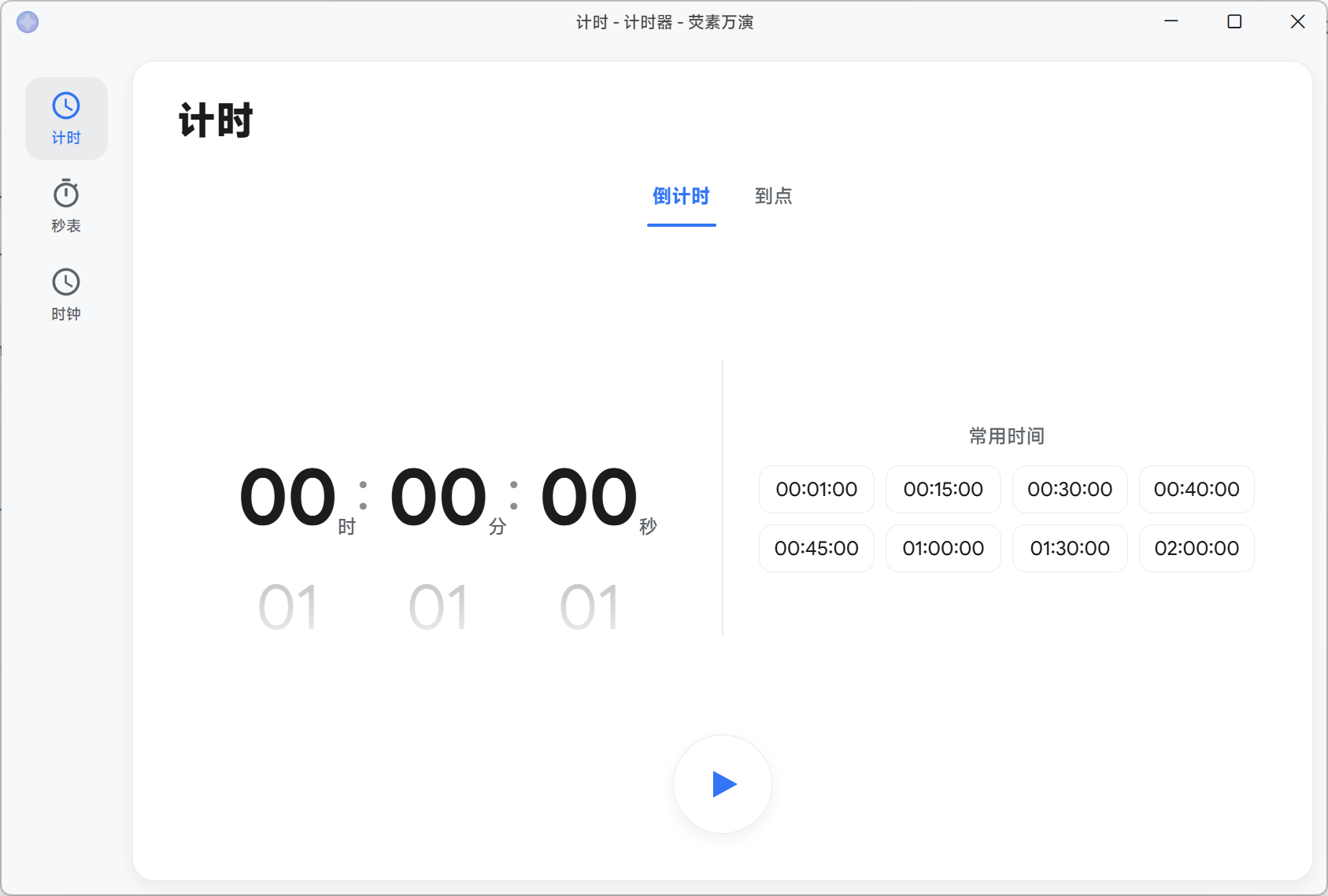Screen dimensions: 1328x896
Task: Start the countdown with the play button
Action: [723, 784]
